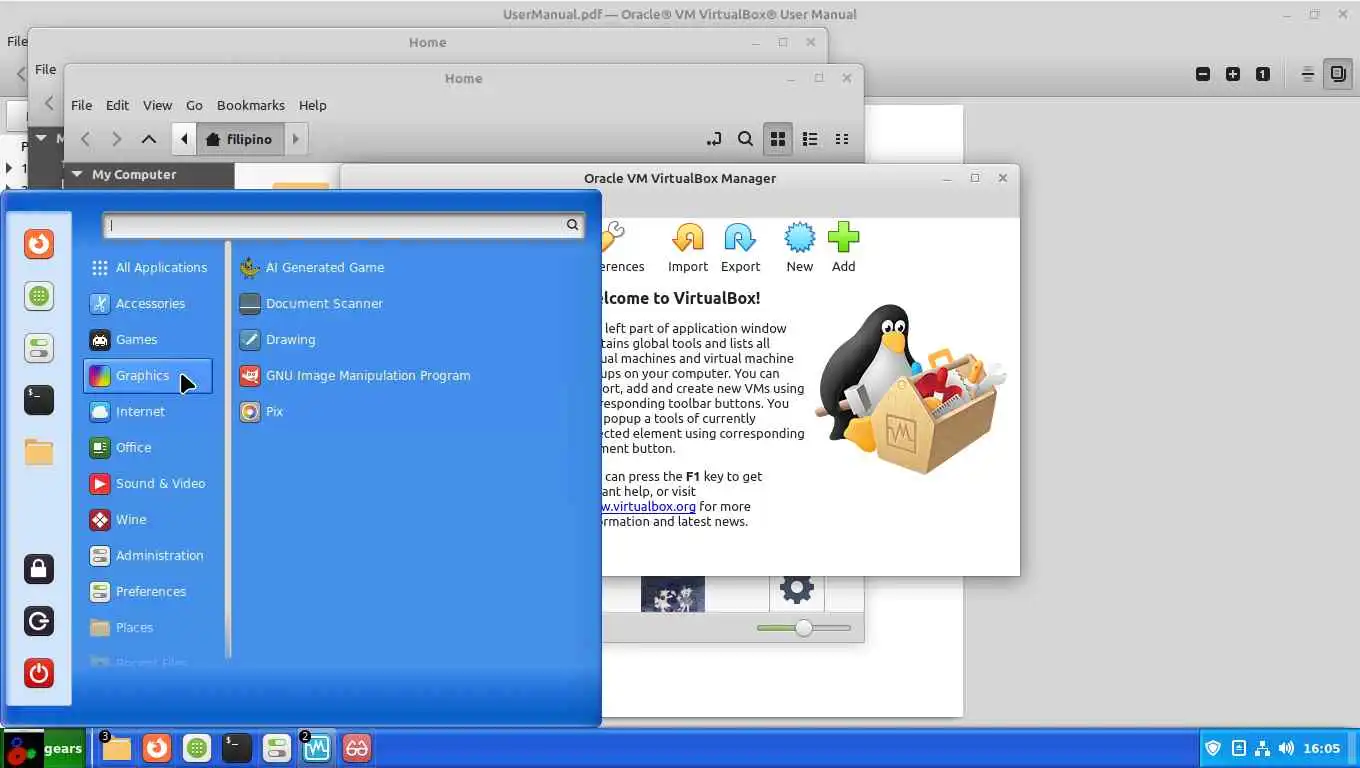Click the gears menu button on taskbar
The image size is (1360, 768).
point(43,748)
